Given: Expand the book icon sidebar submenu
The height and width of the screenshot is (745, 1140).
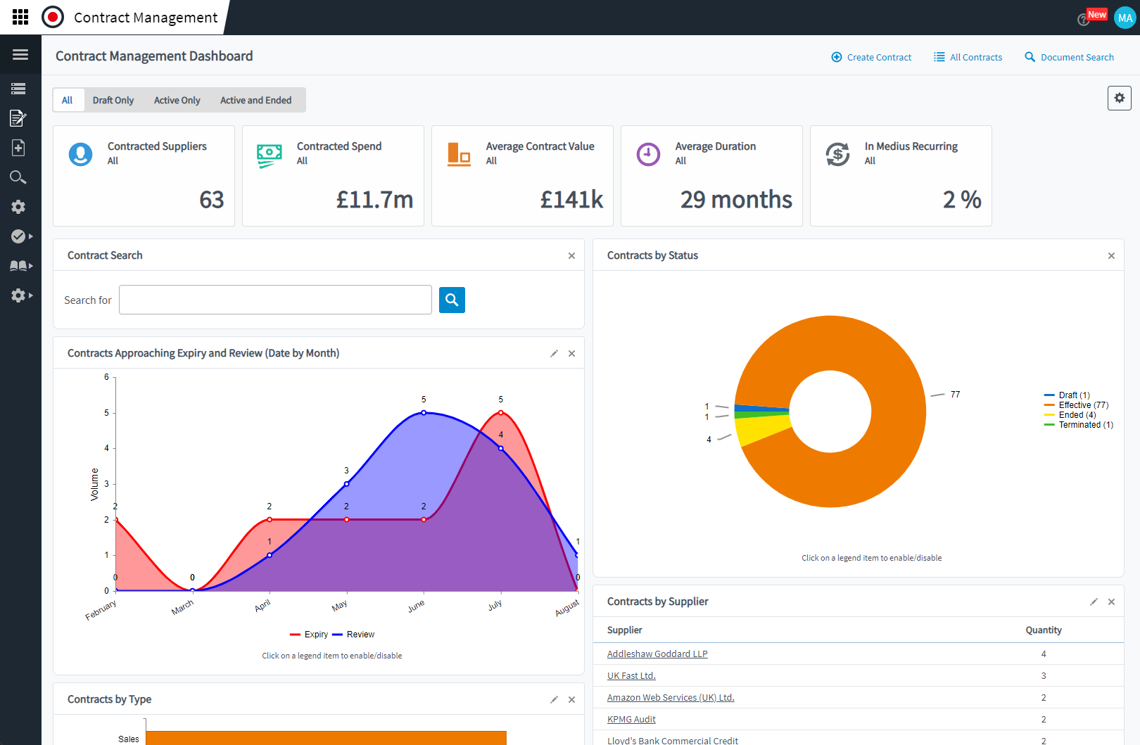Looking at the screenshot, I should 20,266.
